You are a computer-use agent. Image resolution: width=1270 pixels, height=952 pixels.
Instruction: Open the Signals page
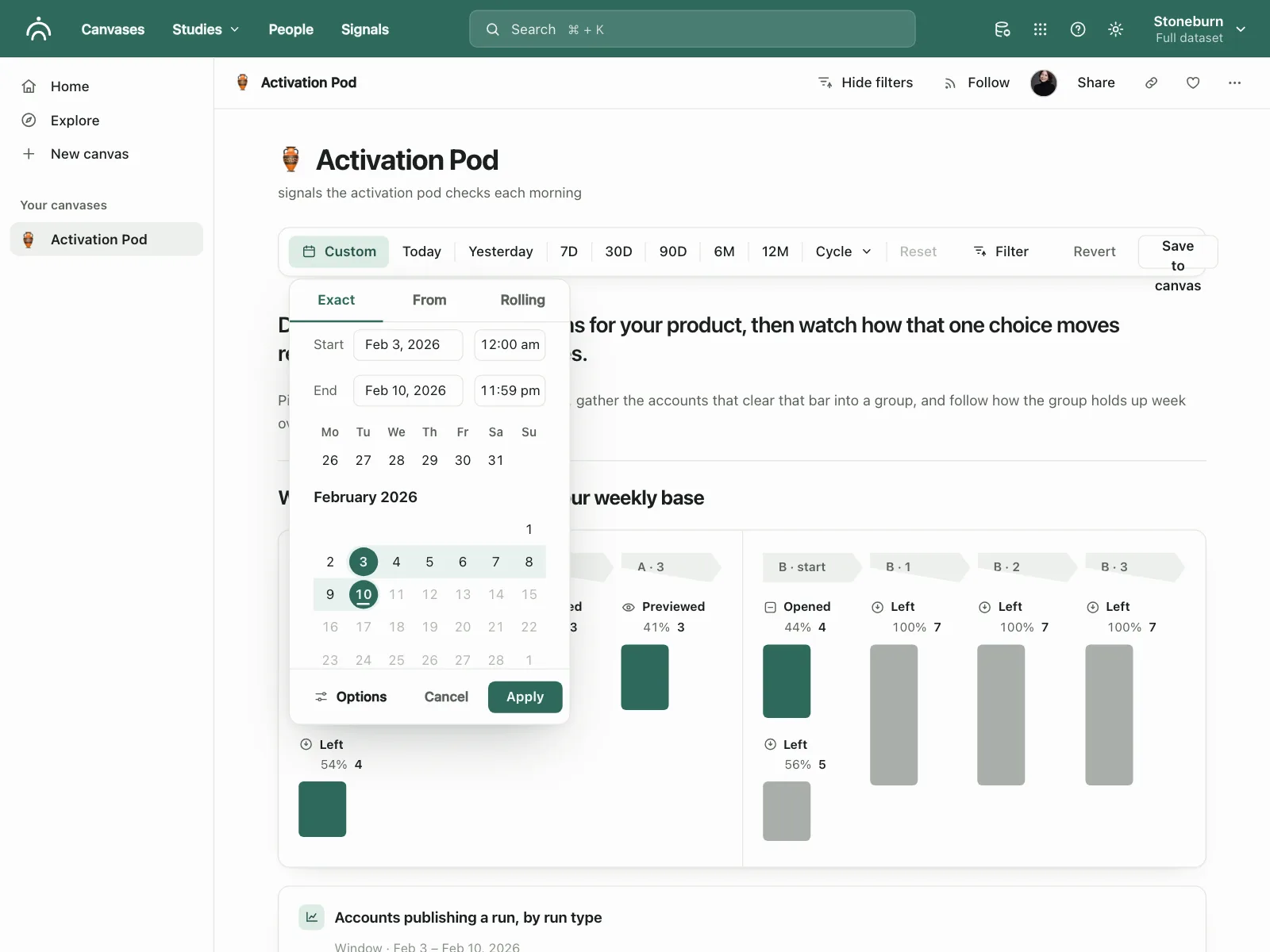pos(365,29)
